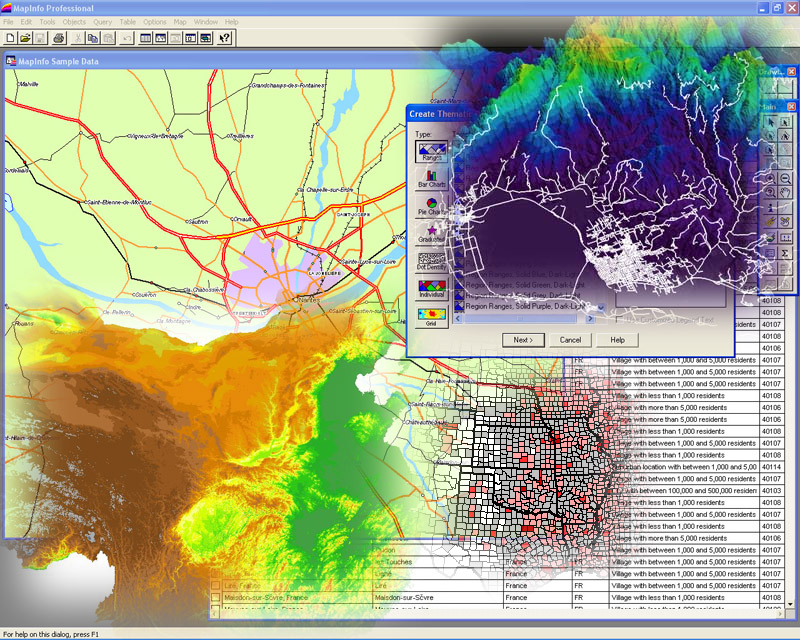Open the Query menu
The height and width of the screenshot is (640, 800).
pos(102,21)
